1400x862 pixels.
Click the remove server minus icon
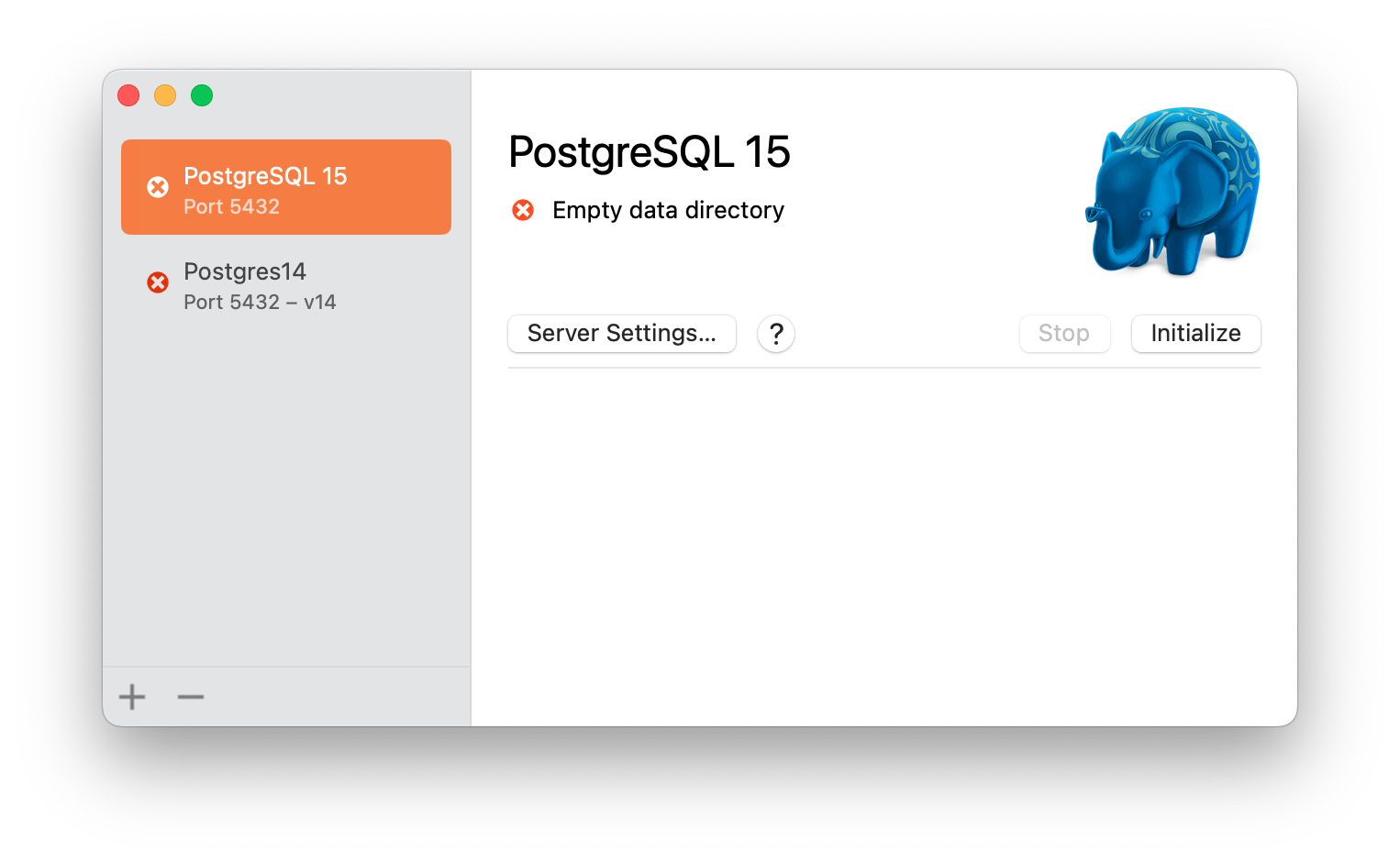(x=191, y=697)
